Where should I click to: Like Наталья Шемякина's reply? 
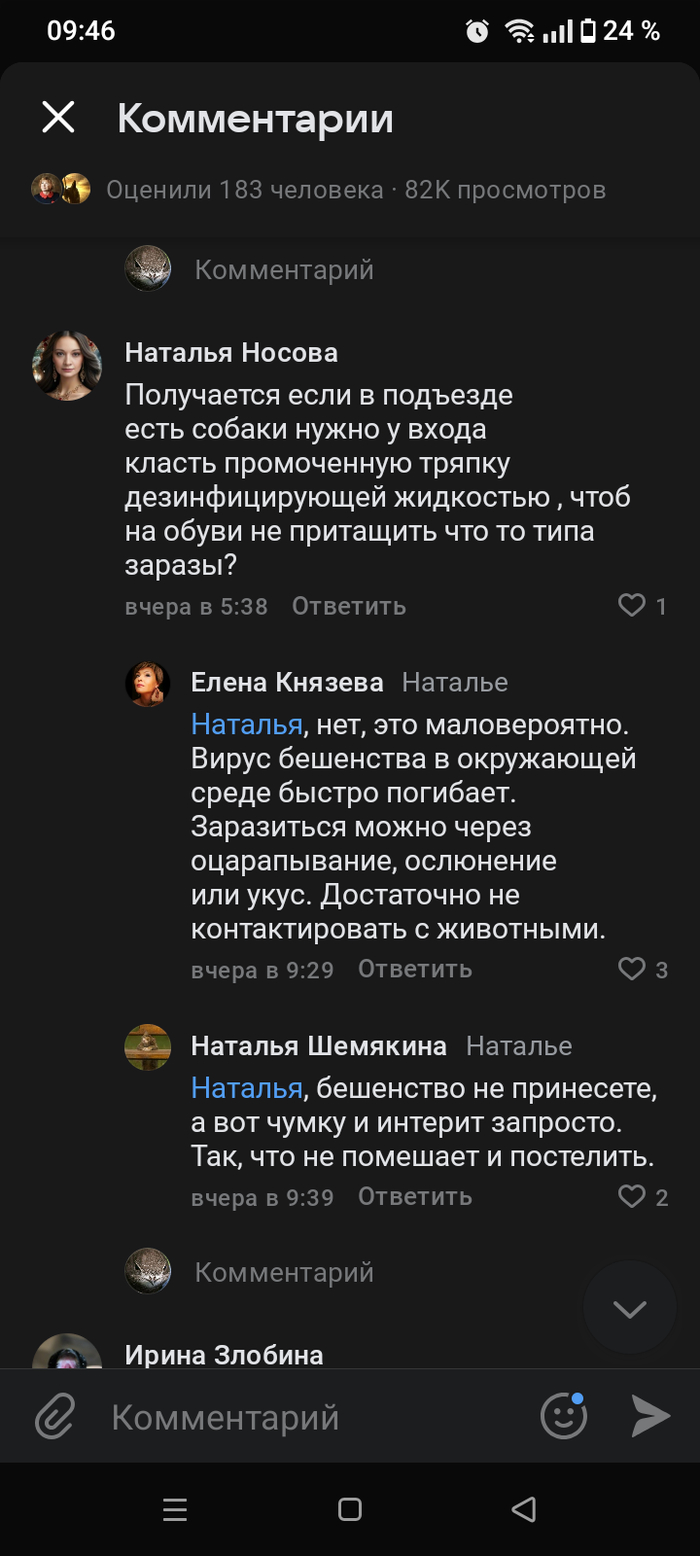[x=632, y=1196]
